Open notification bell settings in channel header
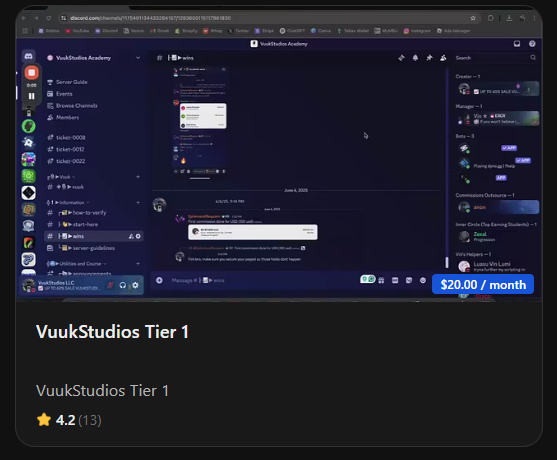This screenshot has height=460, width=557. [415, 58]
